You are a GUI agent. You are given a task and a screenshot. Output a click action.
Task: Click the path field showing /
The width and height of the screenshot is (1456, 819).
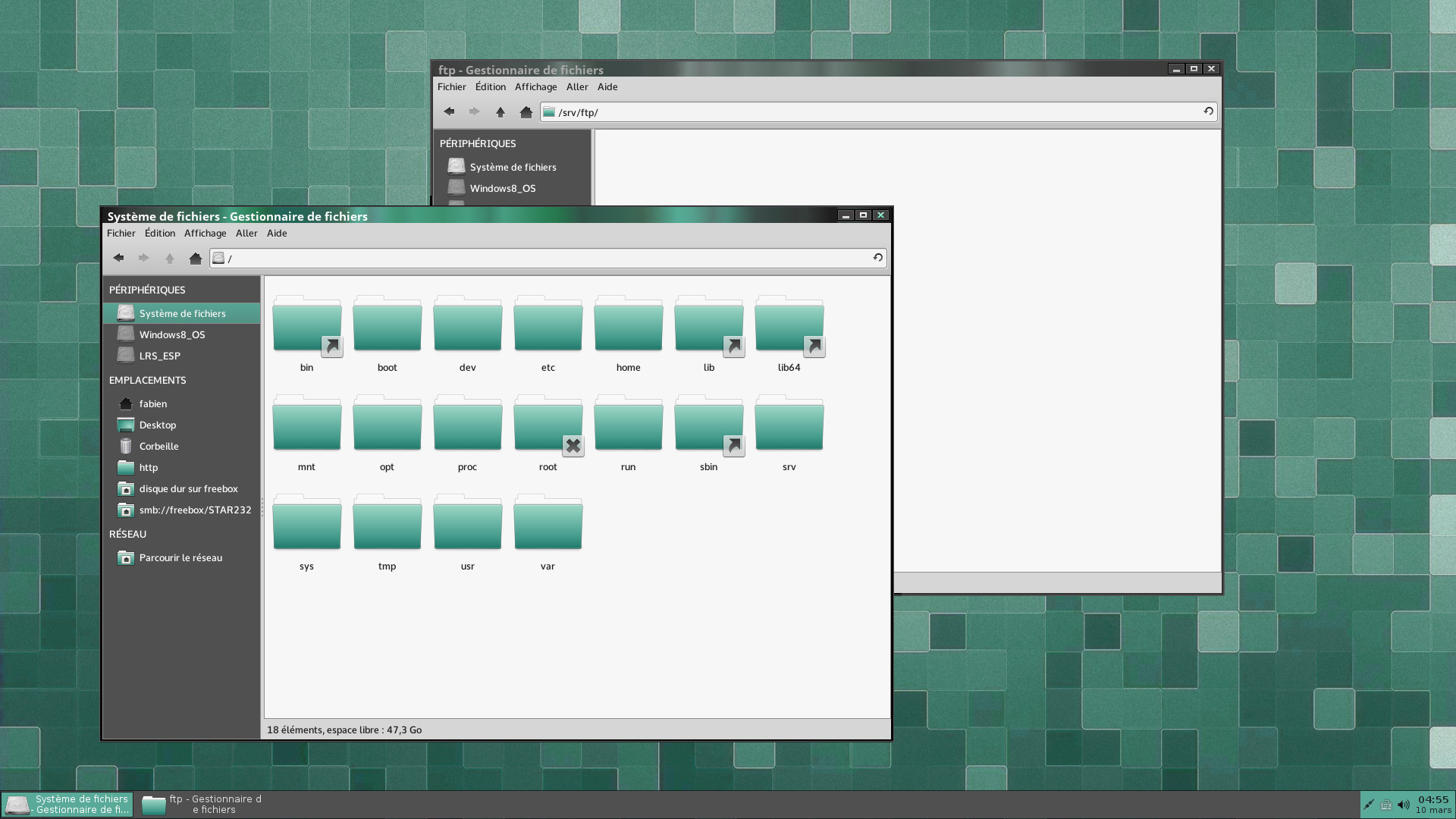coord(548,258)
